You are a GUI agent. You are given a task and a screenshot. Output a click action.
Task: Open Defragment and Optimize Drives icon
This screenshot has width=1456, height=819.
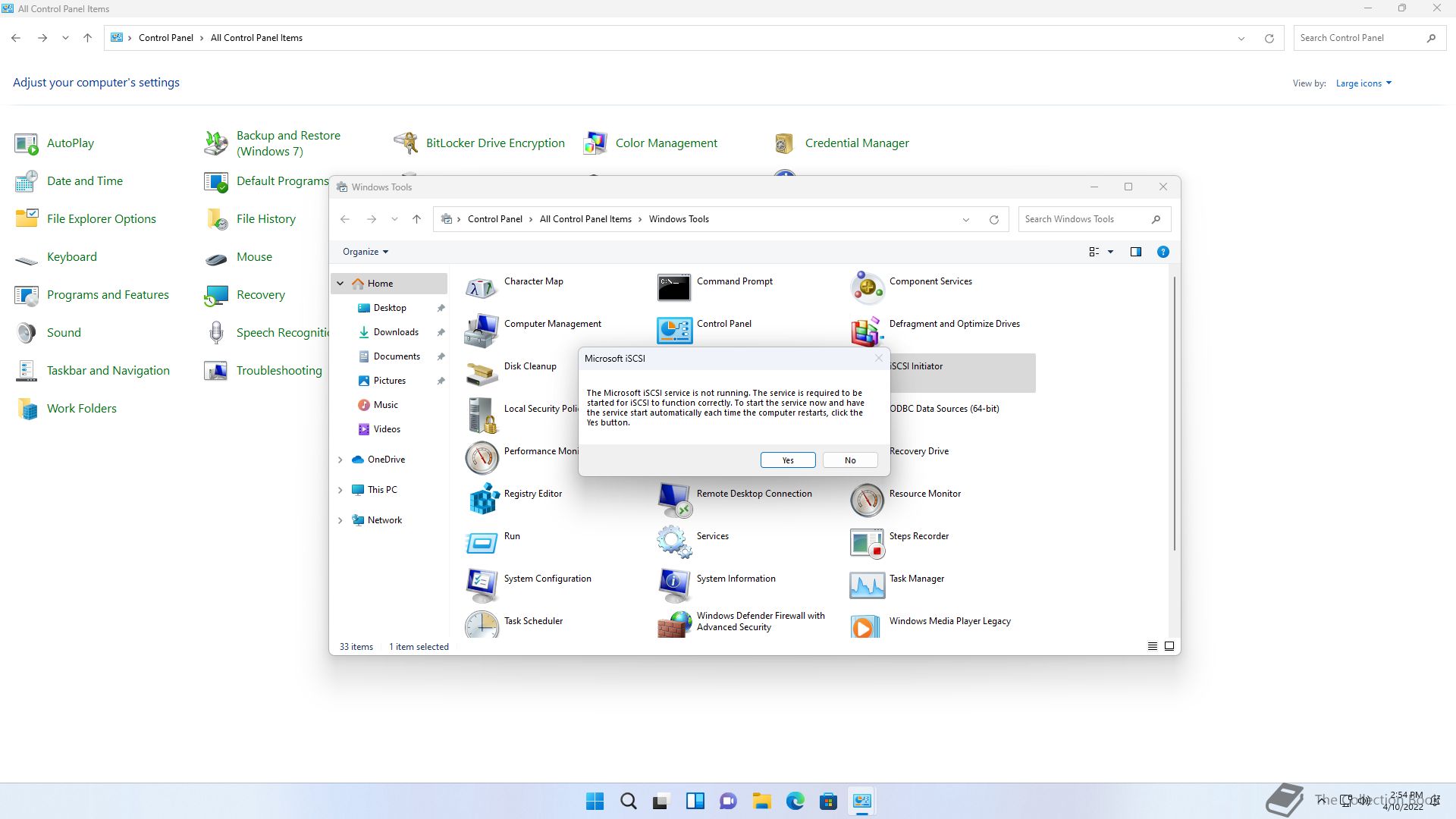[867, 331]
